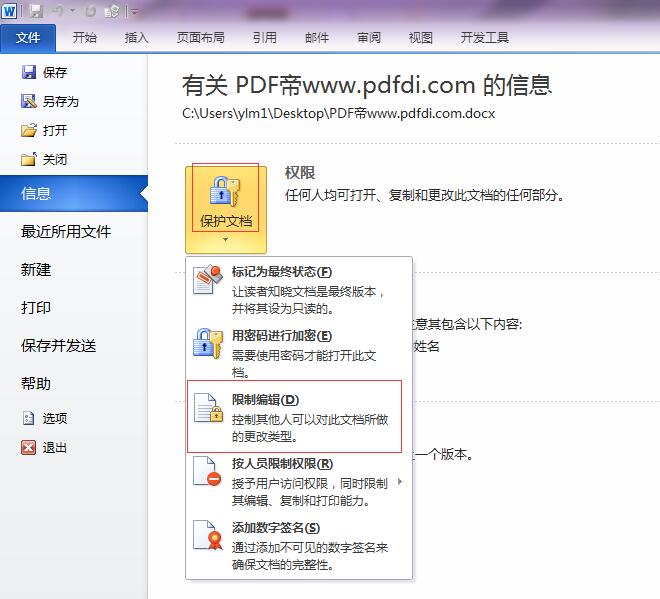Click the 按人员限制权限 restricted document icon
The height and width of the screenshot is (599, 660).
pos(207,471)
